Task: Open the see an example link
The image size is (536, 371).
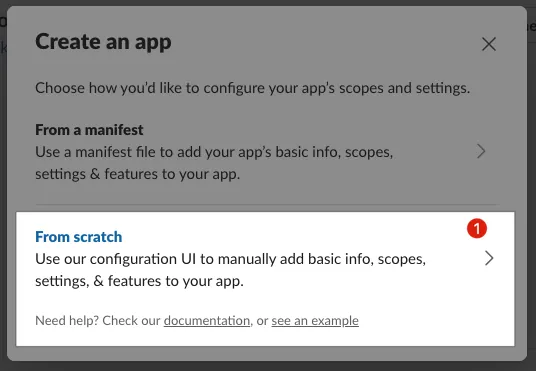Action: click(315, 321)
